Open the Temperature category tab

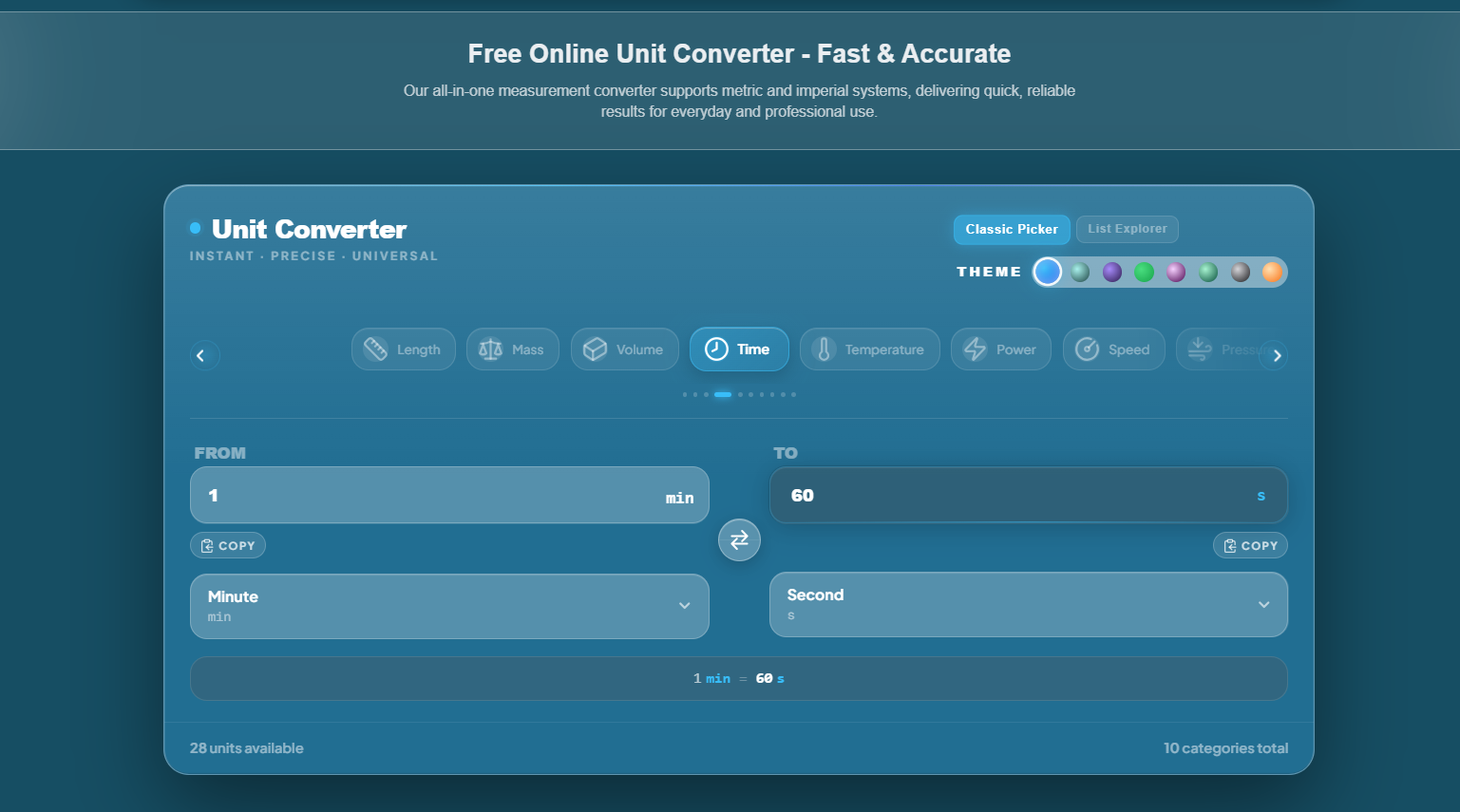(870, 349)
